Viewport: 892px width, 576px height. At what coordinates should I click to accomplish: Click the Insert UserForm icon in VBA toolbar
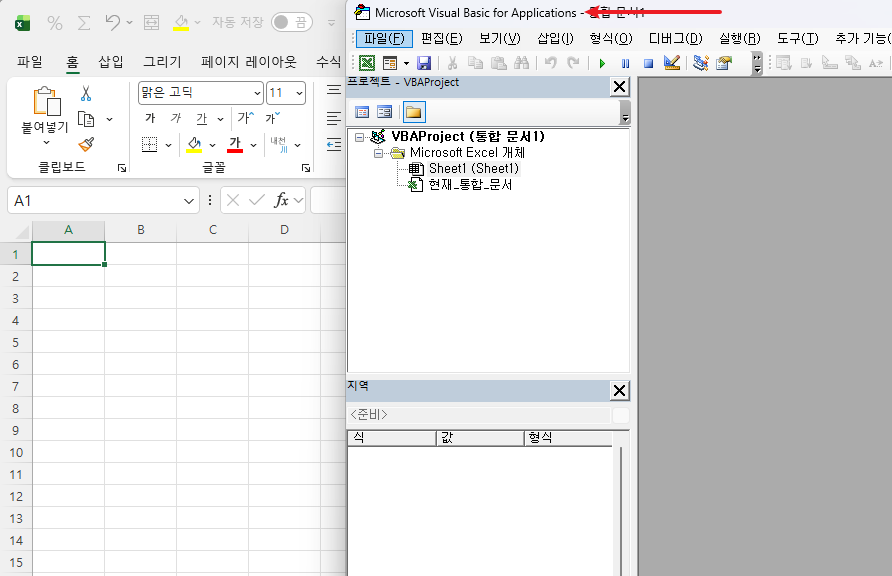pos(390,63)
